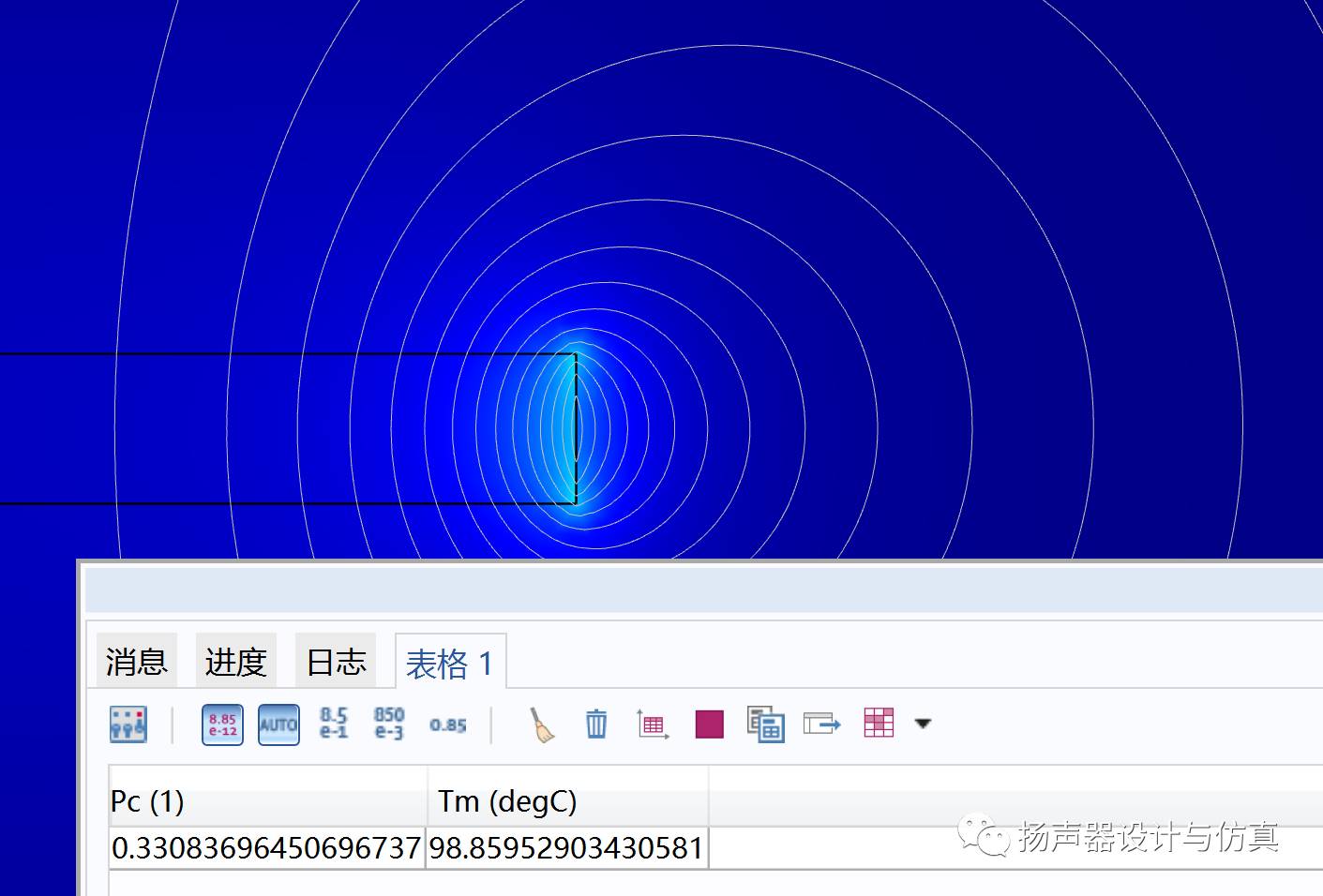Expand the dropdown arrow beside grid icon
Viewport: 1323px width, 896px height.
coord(923,724)
